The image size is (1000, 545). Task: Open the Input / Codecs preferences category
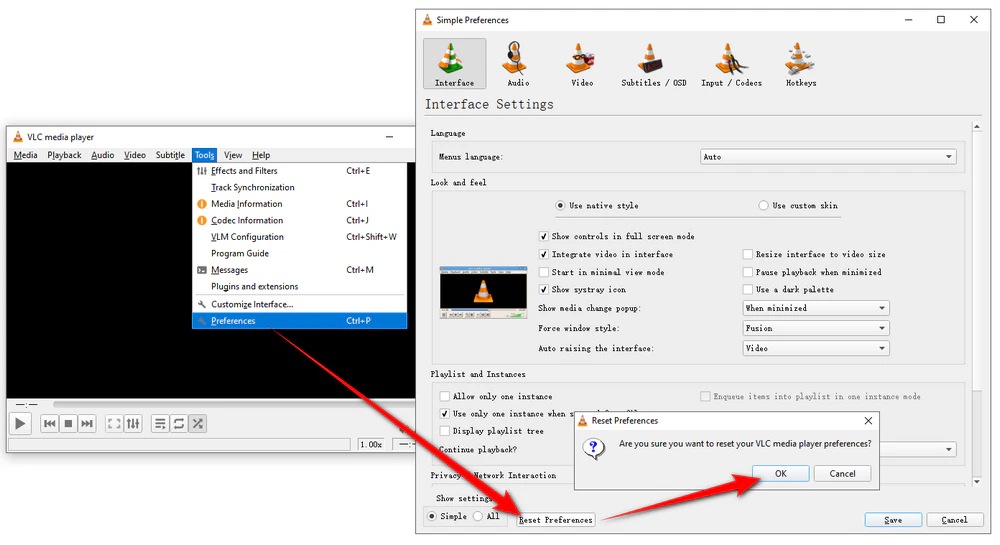pos(731,63)
